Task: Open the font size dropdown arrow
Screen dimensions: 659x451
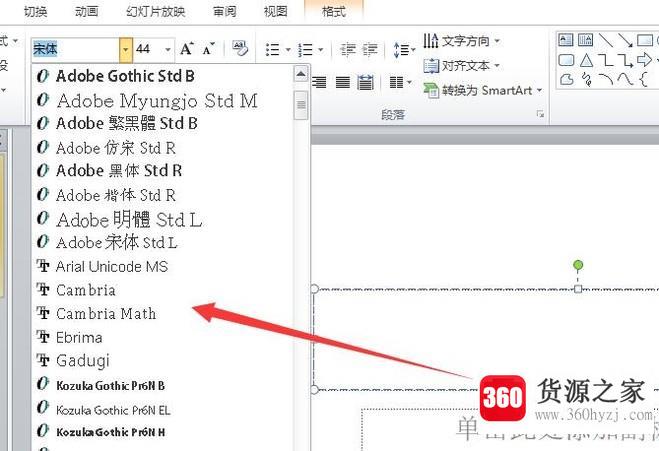Action: (168, 49)
